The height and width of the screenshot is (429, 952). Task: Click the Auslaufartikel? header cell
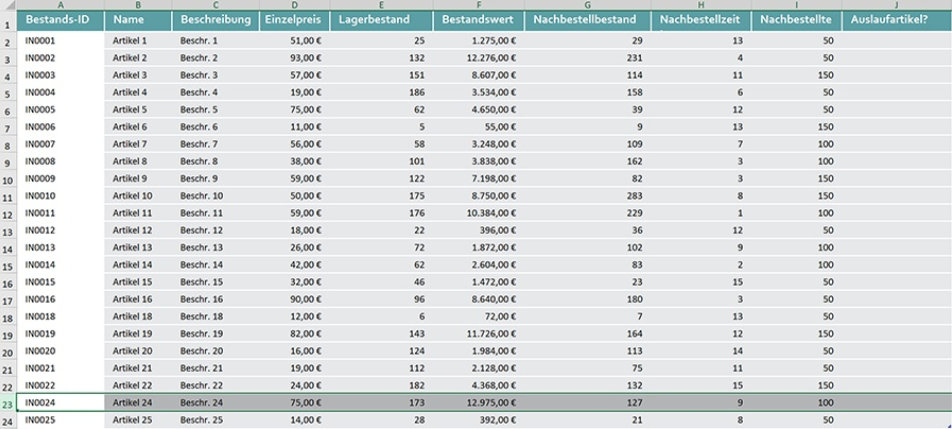pyautogui.click(x=897, y=20)
